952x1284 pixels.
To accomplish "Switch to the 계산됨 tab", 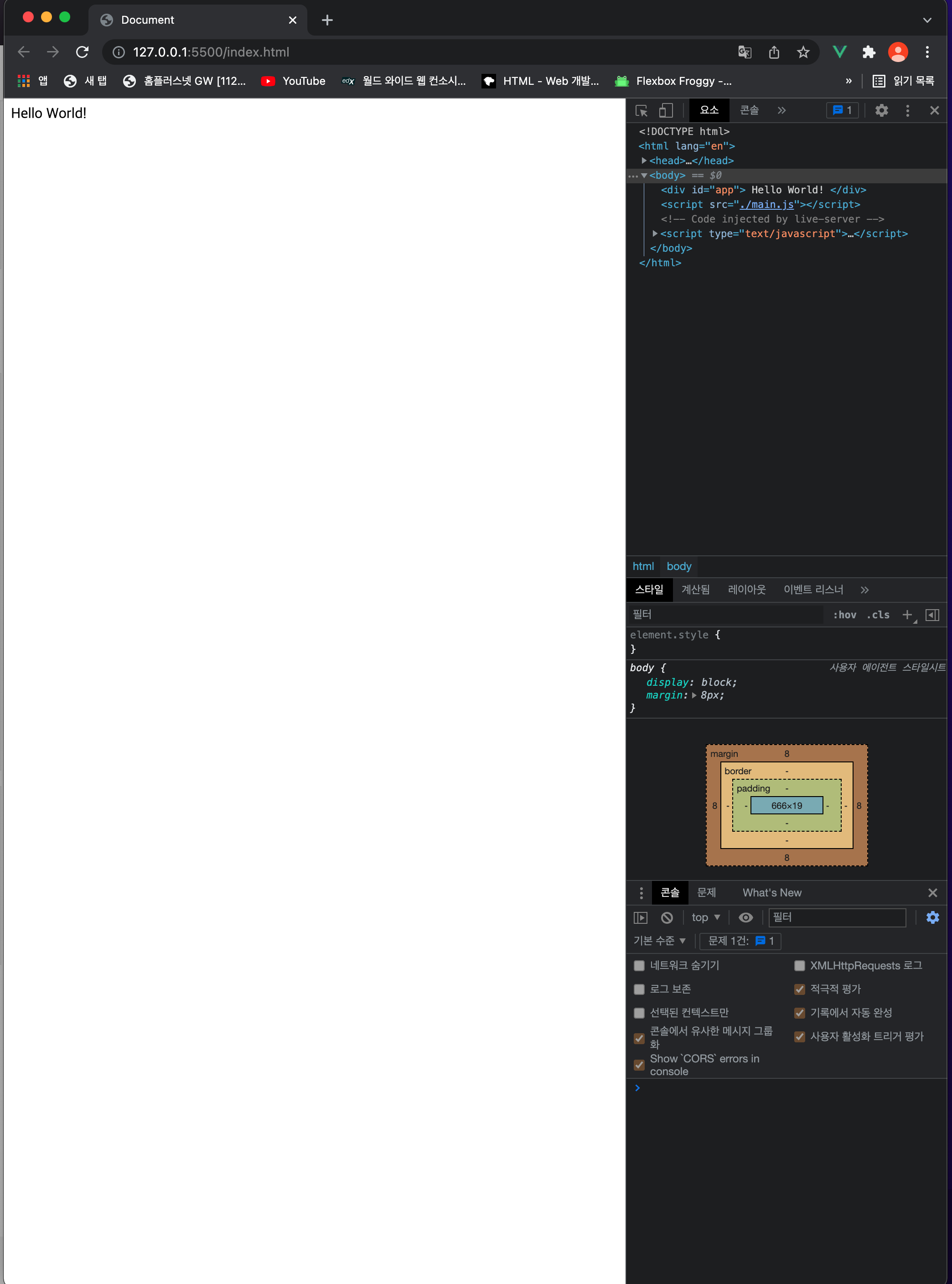I will tap(696, 590).
